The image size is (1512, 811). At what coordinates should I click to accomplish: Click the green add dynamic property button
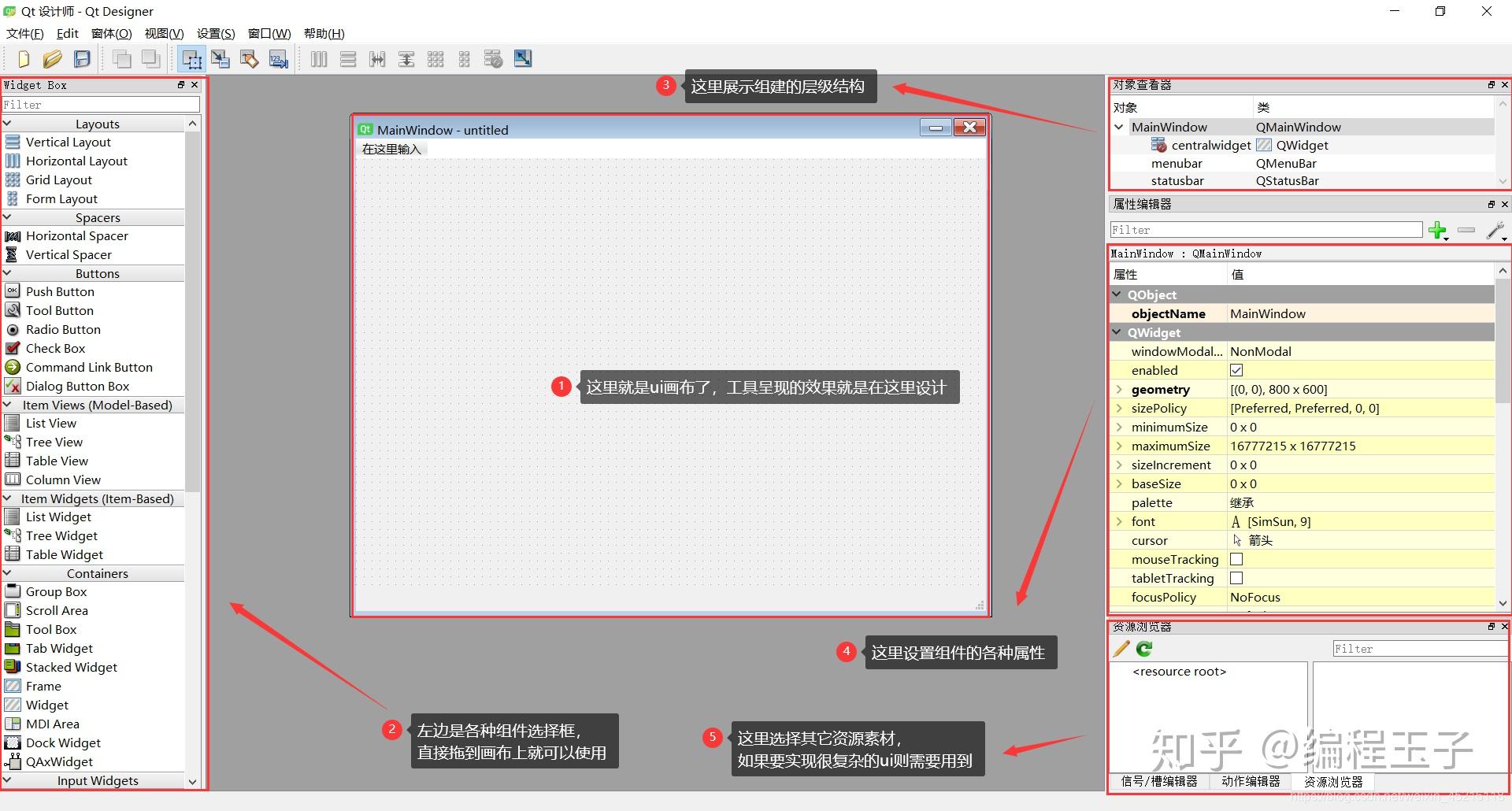(x=1439, y=231)
